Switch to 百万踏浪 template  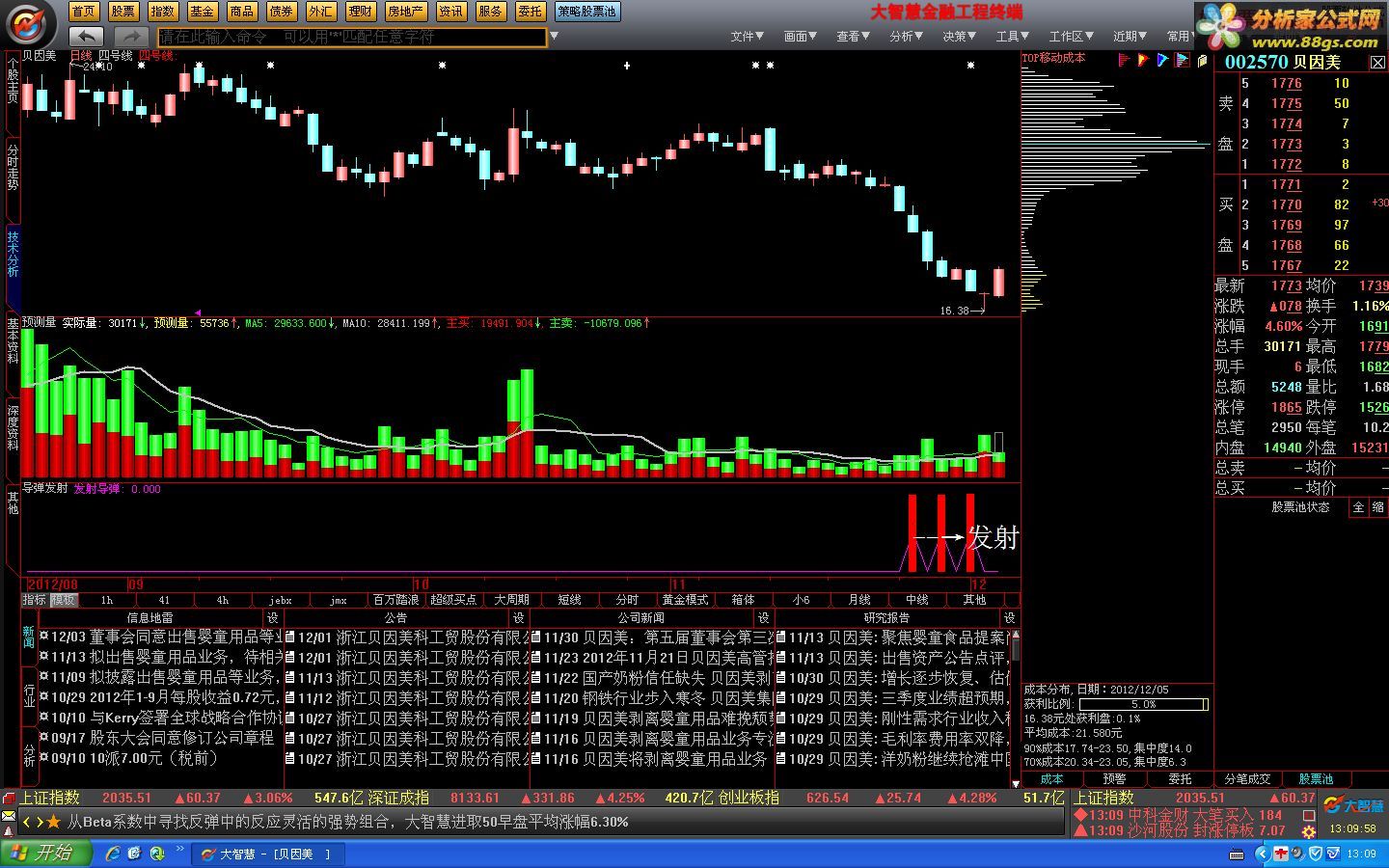395,600
